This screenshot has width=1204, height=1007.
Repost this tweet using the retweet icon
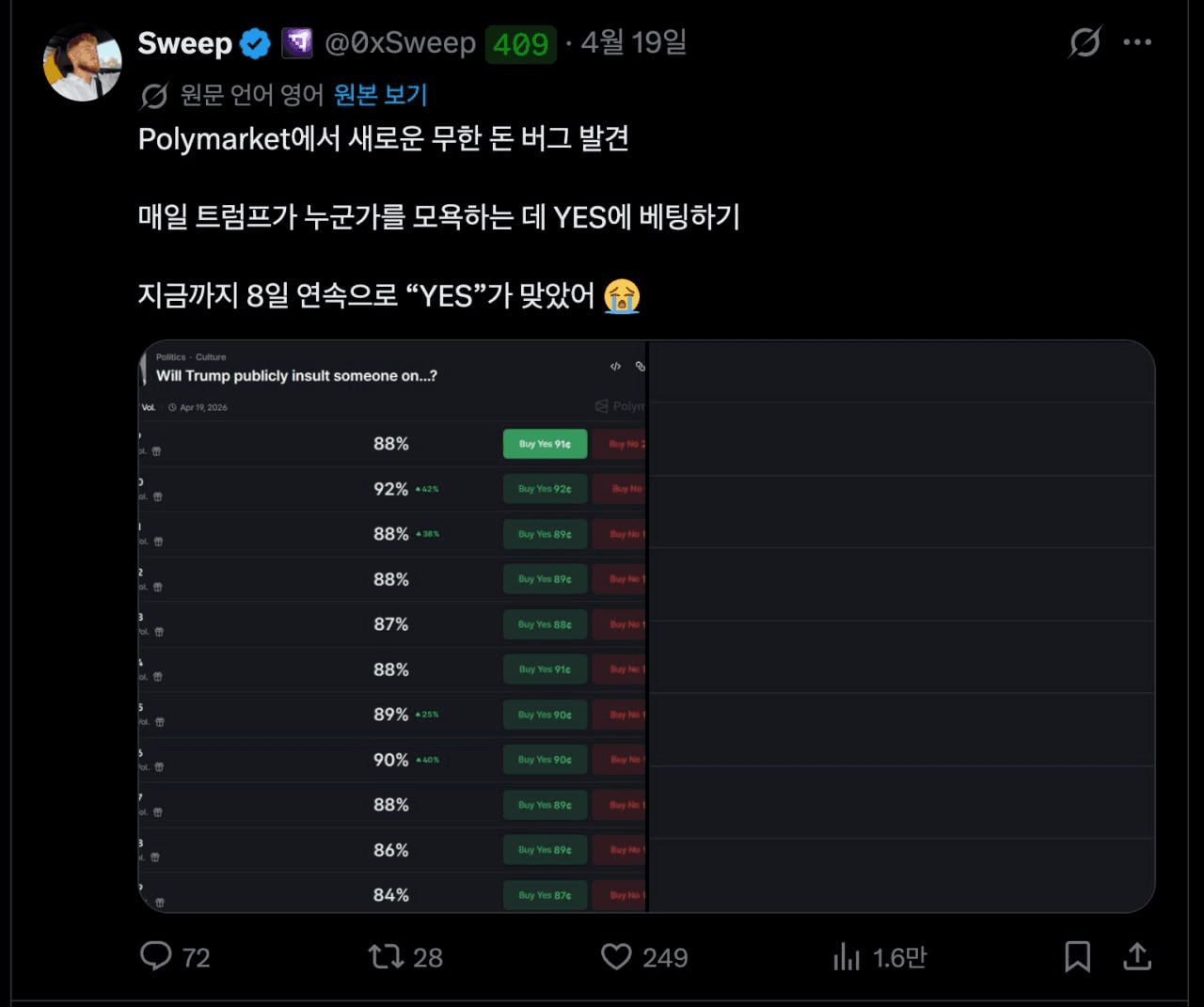click(386, 956)
